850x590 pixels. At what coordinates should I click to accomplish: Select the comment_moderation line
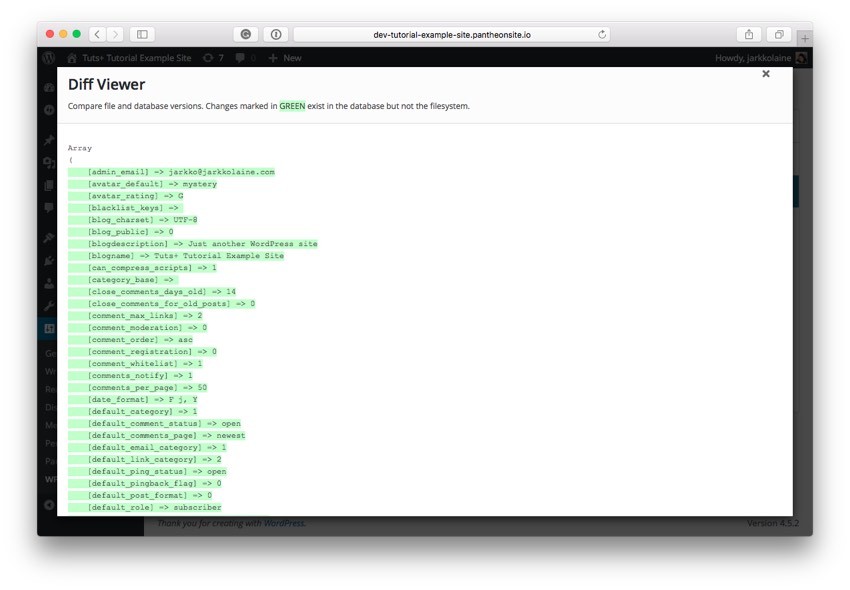[138, 327]
